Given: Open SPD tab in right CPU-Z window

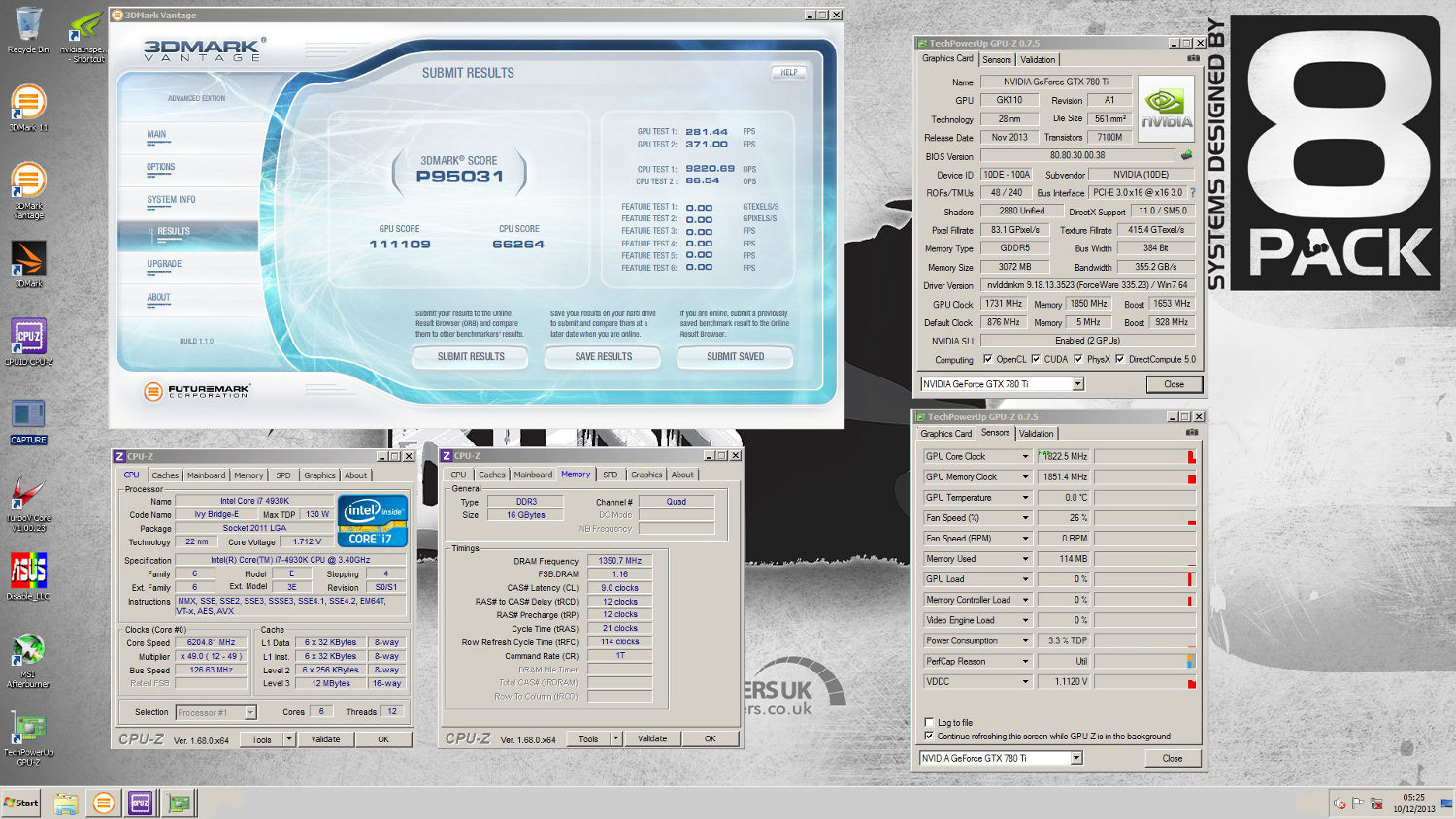Looking at the screenshot, I should coord(610,475).
